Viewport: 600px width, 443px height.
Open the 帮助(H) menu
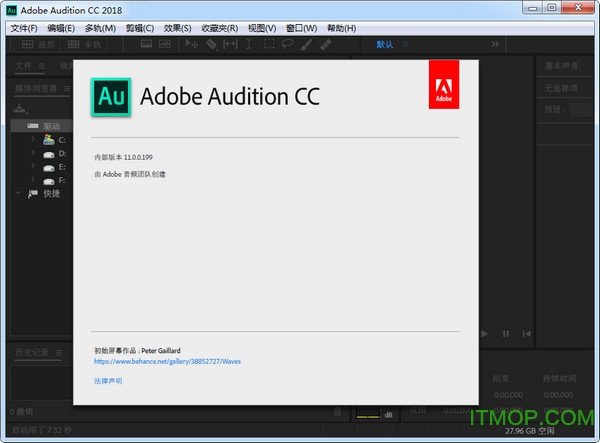click(341, 28)
